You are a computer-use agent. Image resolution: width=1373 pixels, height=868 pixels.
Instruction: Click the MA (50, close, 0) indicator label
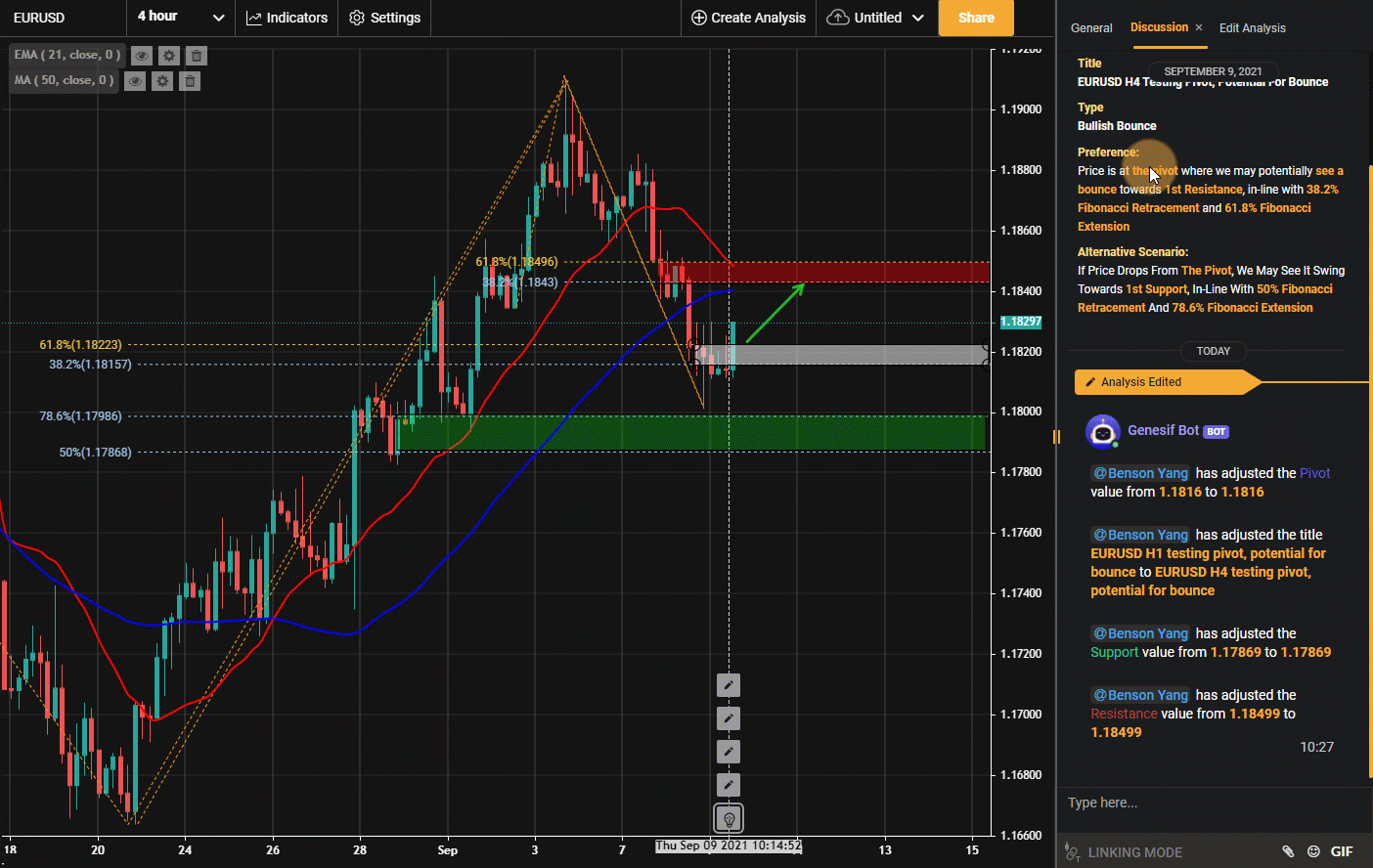click(x=64, y=80)
